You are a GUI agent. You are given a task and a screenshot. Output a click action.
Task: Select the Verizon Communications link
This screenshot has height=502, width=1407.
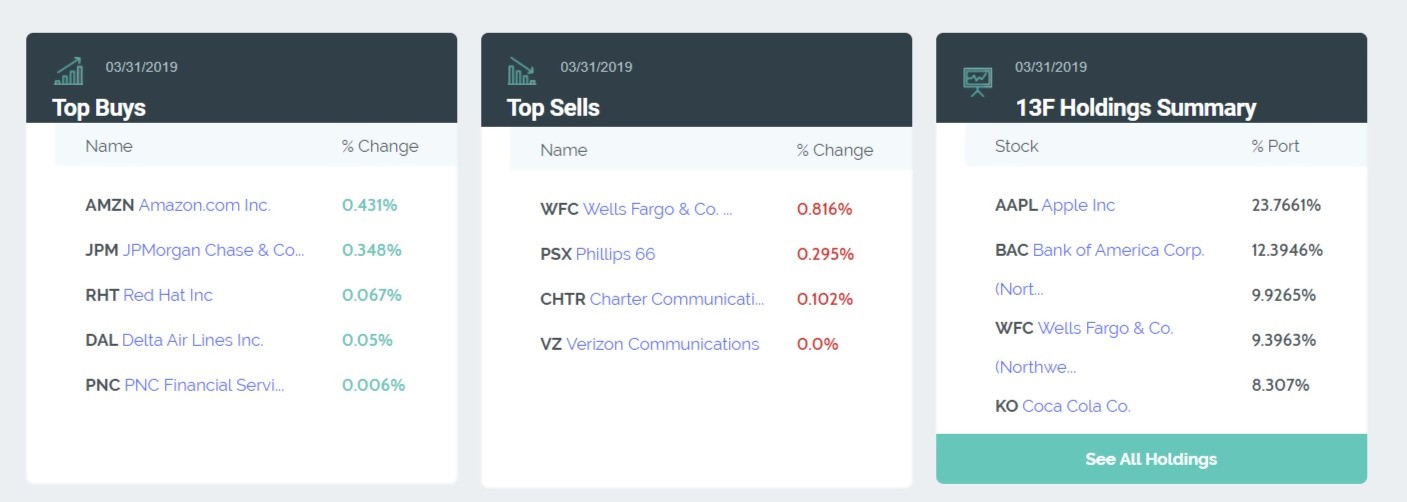click(662, 344)
